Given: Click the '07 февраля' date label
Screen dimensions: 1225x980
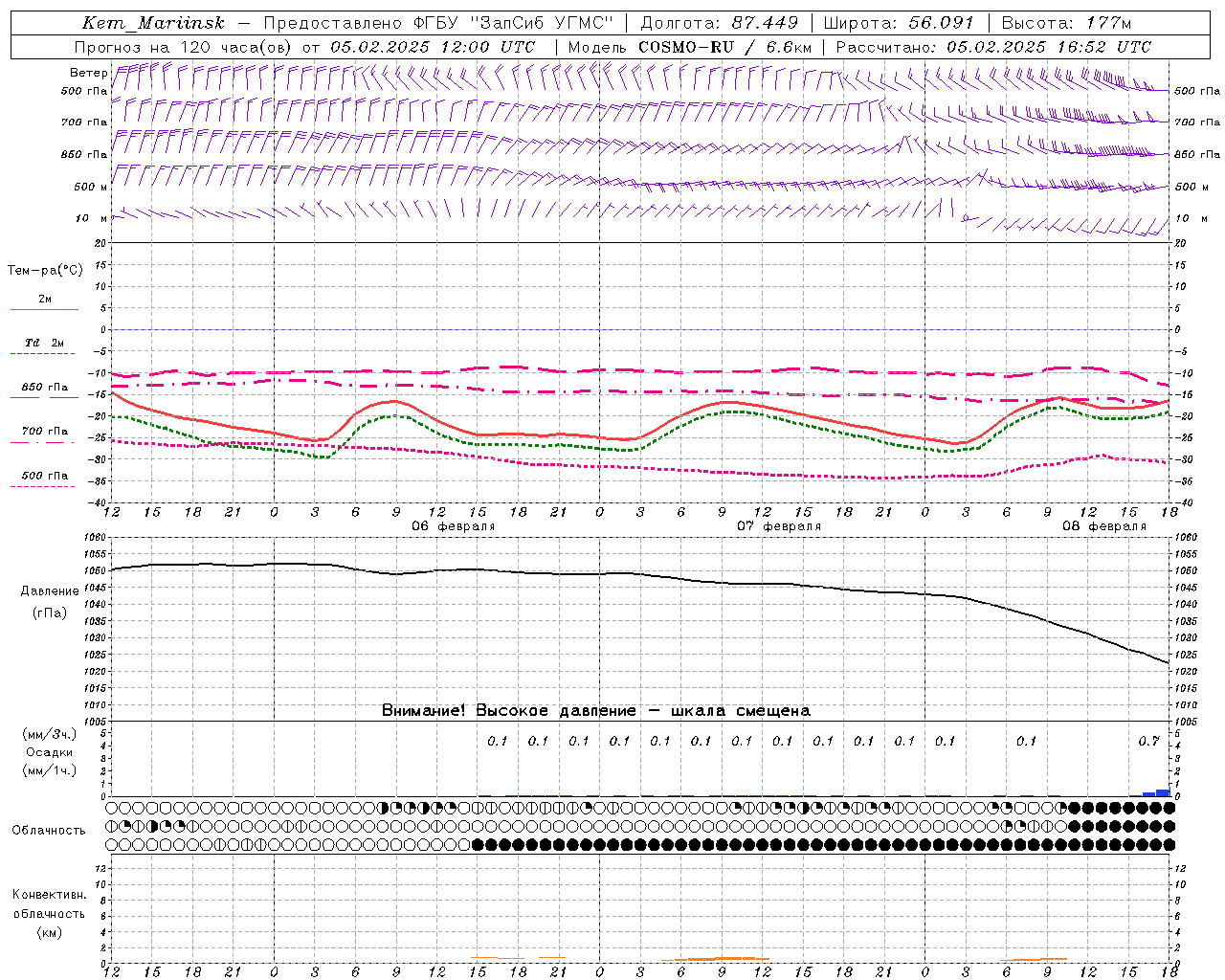Looking at the screenshot, I should click(779, 526).
